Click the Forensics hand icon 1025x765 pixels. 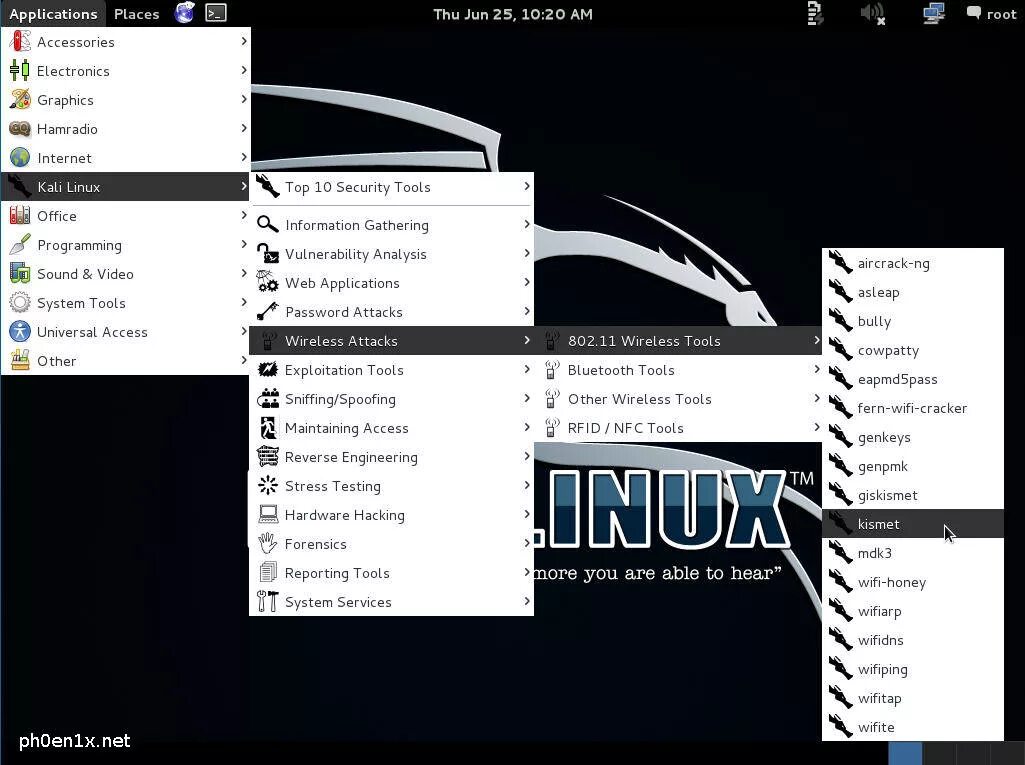(267, 543)
